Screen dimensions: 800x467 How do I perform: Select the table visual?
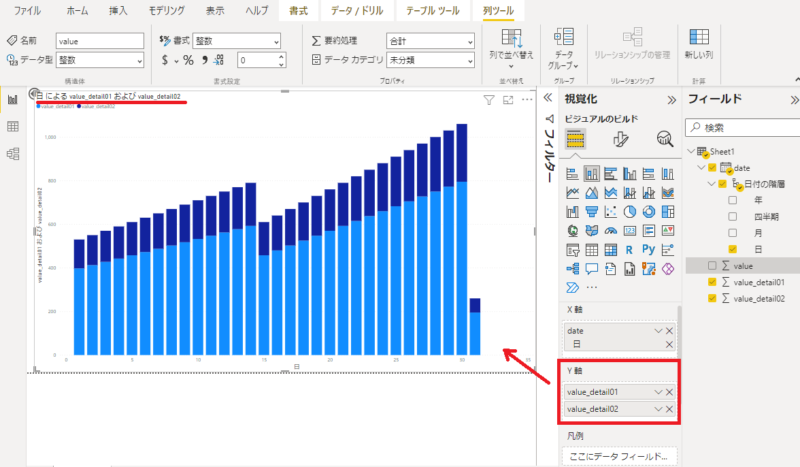pos(591,250)
